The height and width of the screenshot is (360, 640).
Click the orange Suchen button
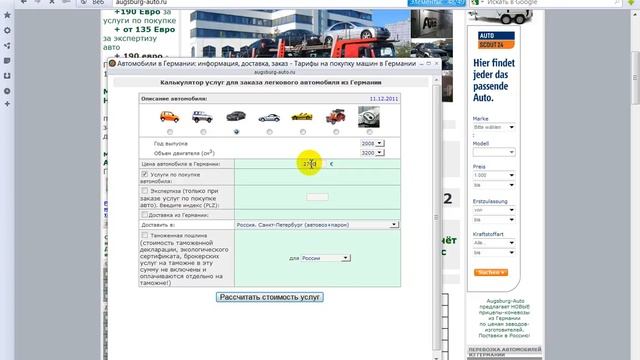pos(491,272)
